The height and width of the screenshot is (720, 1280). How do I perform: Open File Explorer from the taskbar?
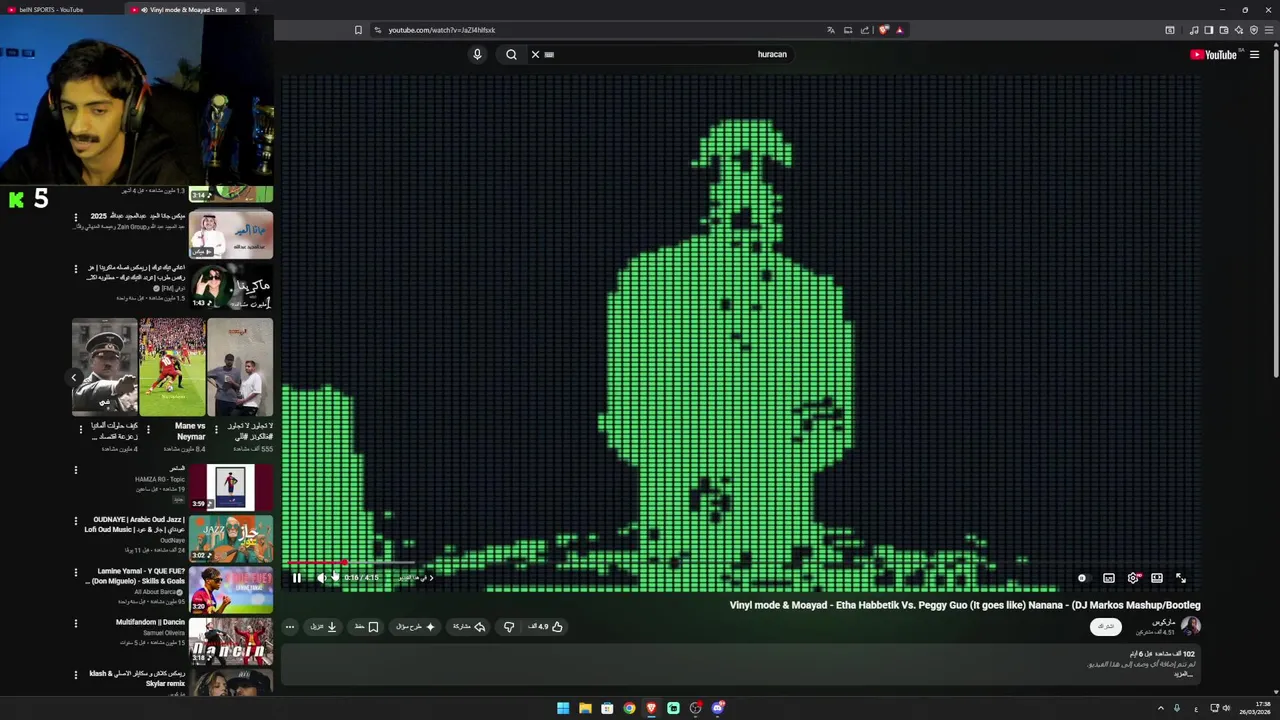coord(585,708)
